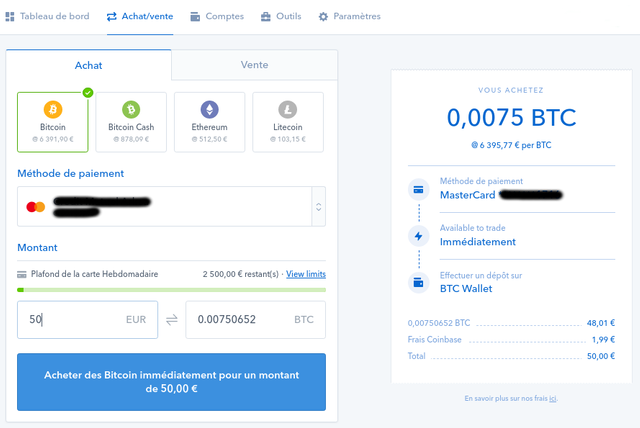Click the Outils briefcase icon
This screenshot has width=640, height=428.
(266, 17)
